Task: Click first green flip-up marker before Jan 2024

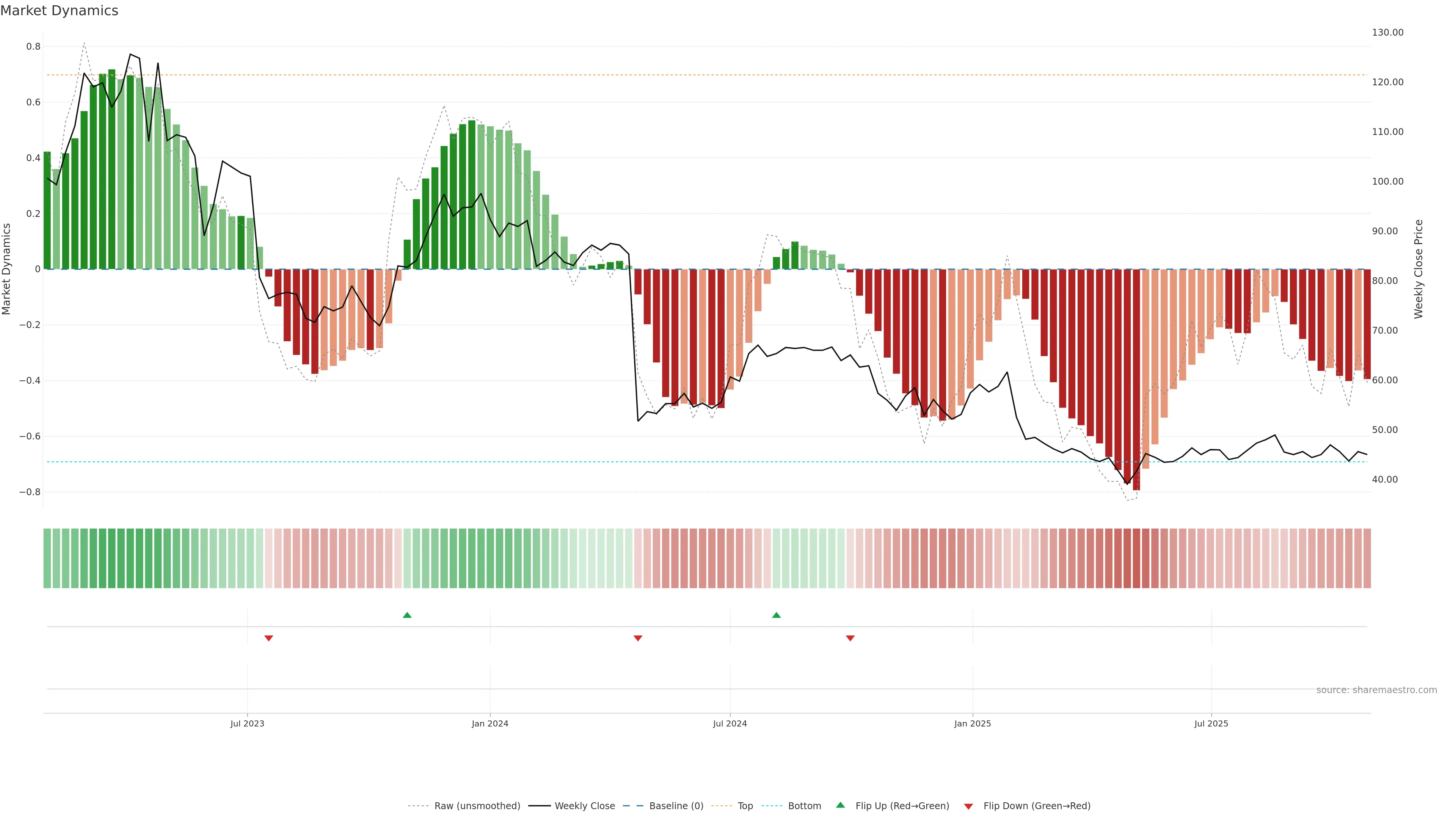Action: (407, 615)
